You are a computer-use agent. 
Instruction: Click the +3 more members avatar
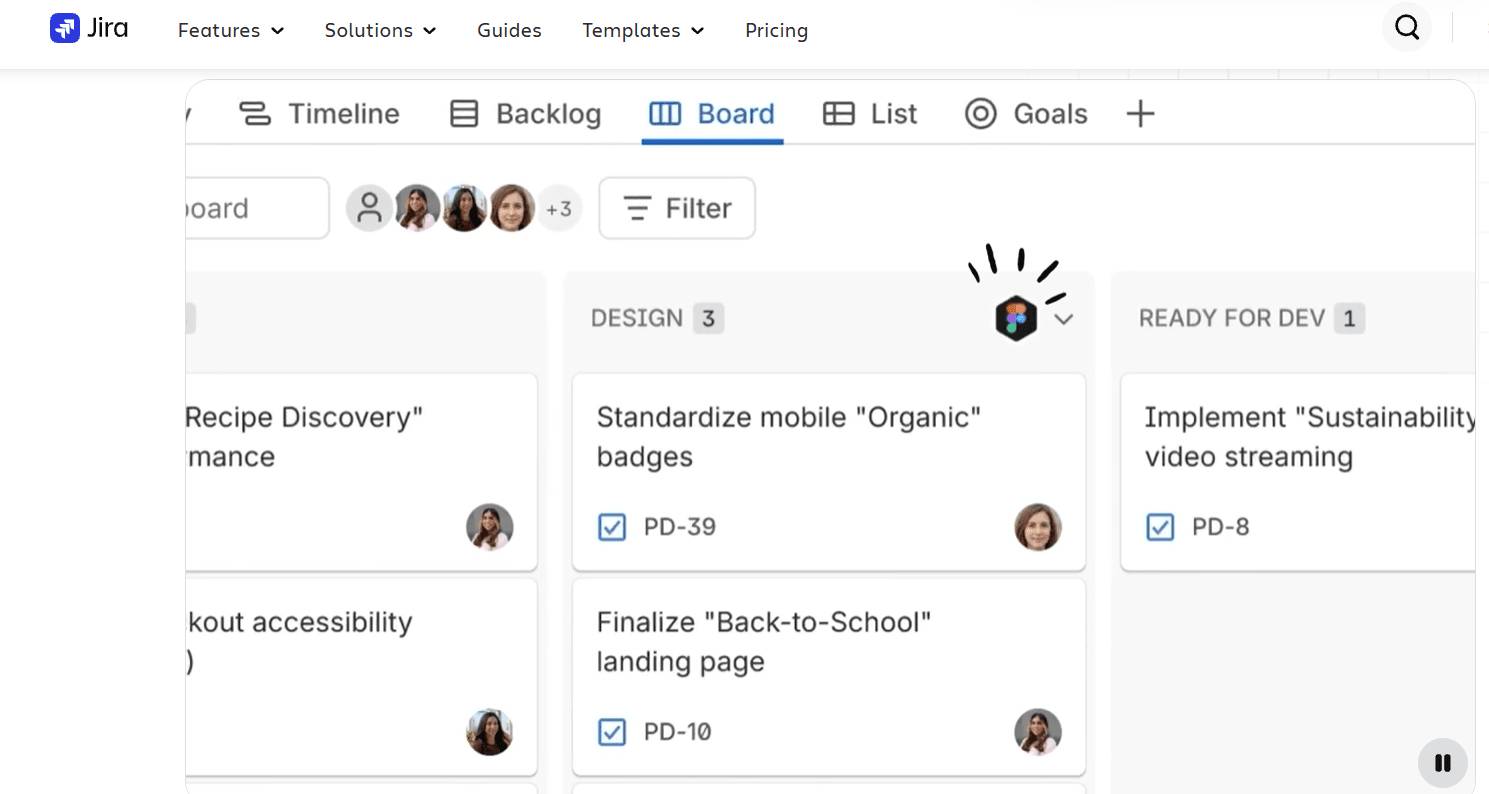point(559,208)
